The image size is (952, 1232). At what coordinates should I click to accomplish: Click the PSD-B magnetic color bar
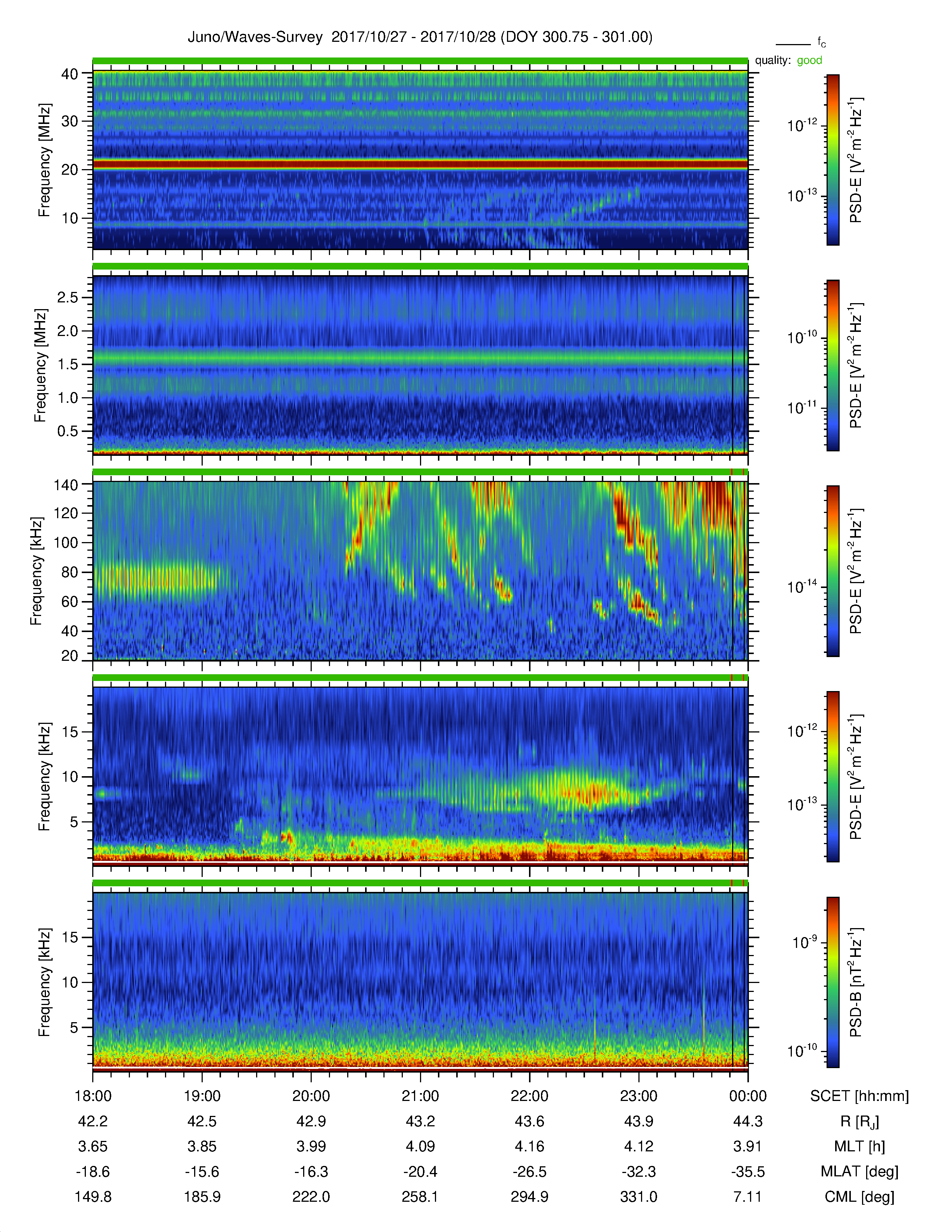pyautogui.click(x=833, y=982)
